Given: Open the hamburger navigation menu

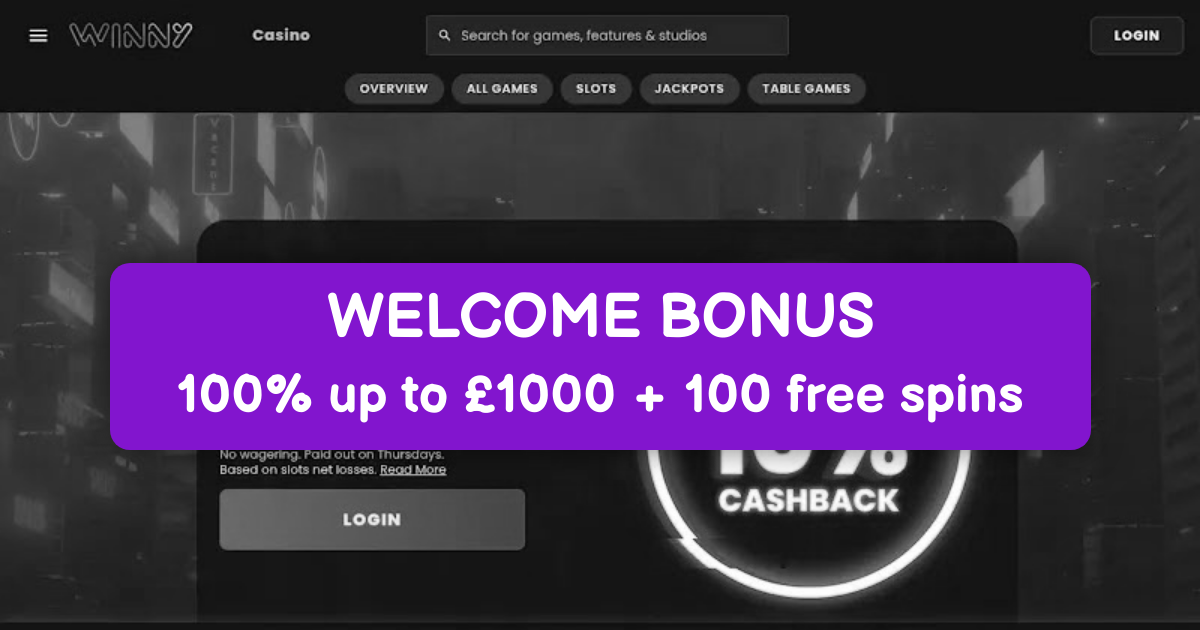Looking at the screenshot, I should click(38, 35).
